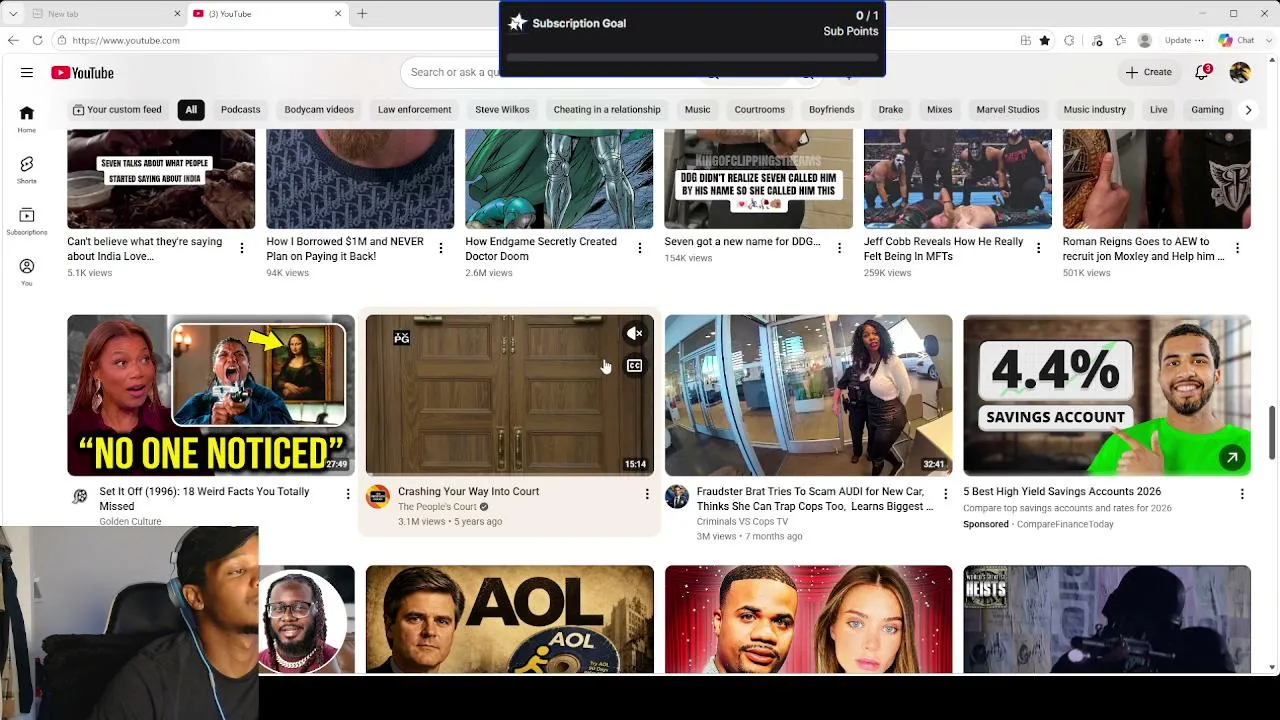Reload the page with the refresh icon
The image size is (1280, 720).
pyautogui.click(x=37, y=40)
